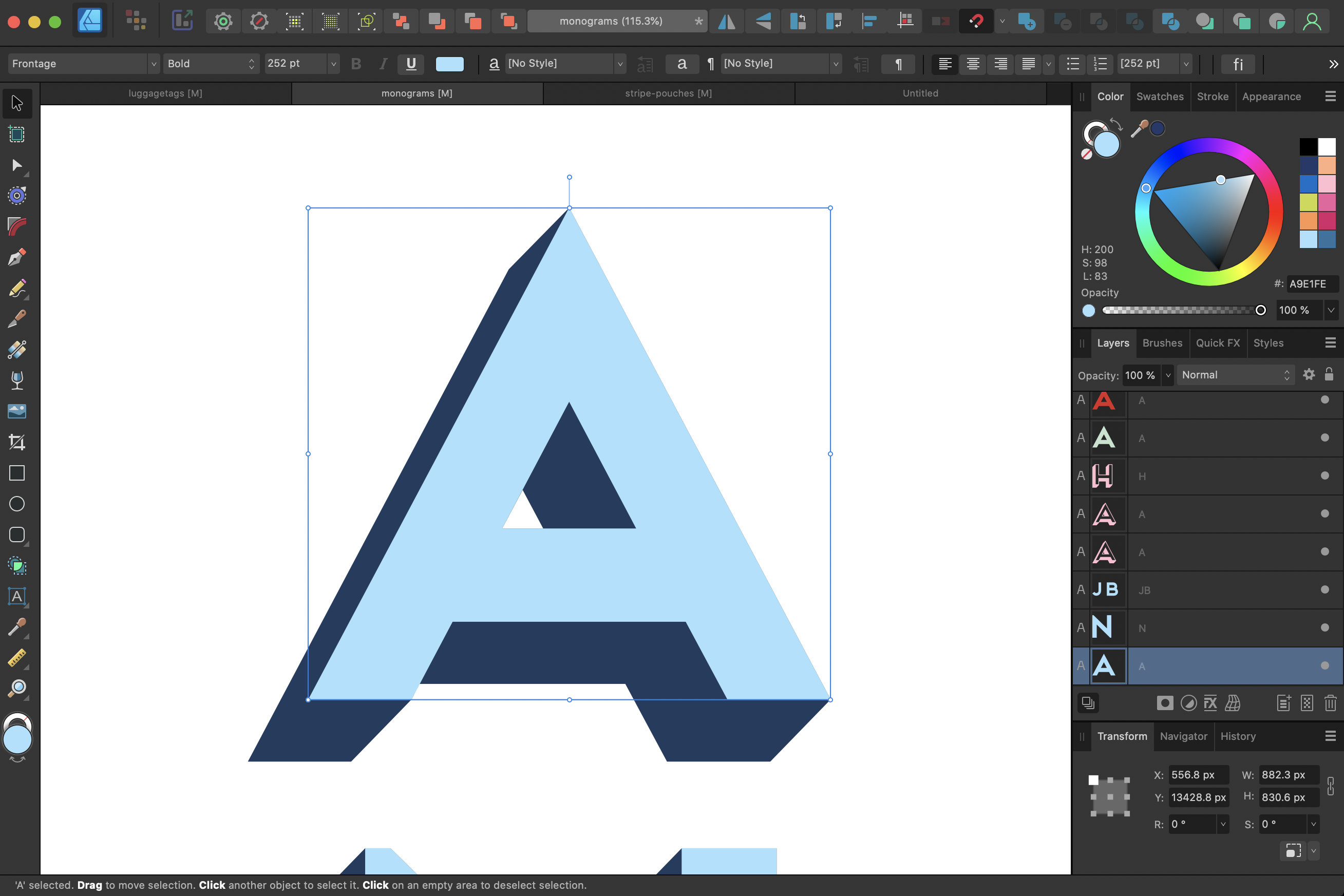Screen dimensions: 1344x896
Task: Toggle visibility of the H layer
Action: point(1324,475)
